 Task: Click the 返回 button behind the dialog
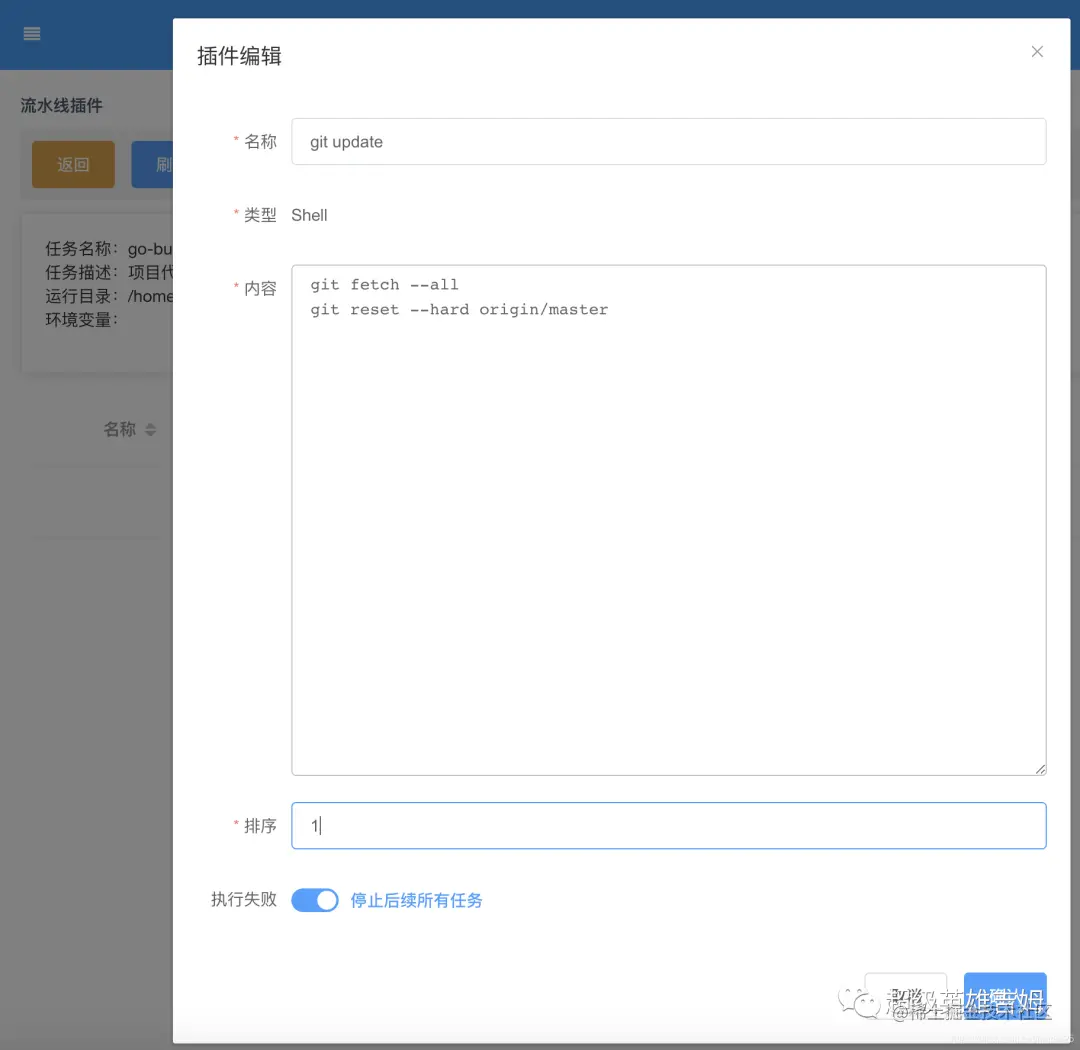point(73,164)
